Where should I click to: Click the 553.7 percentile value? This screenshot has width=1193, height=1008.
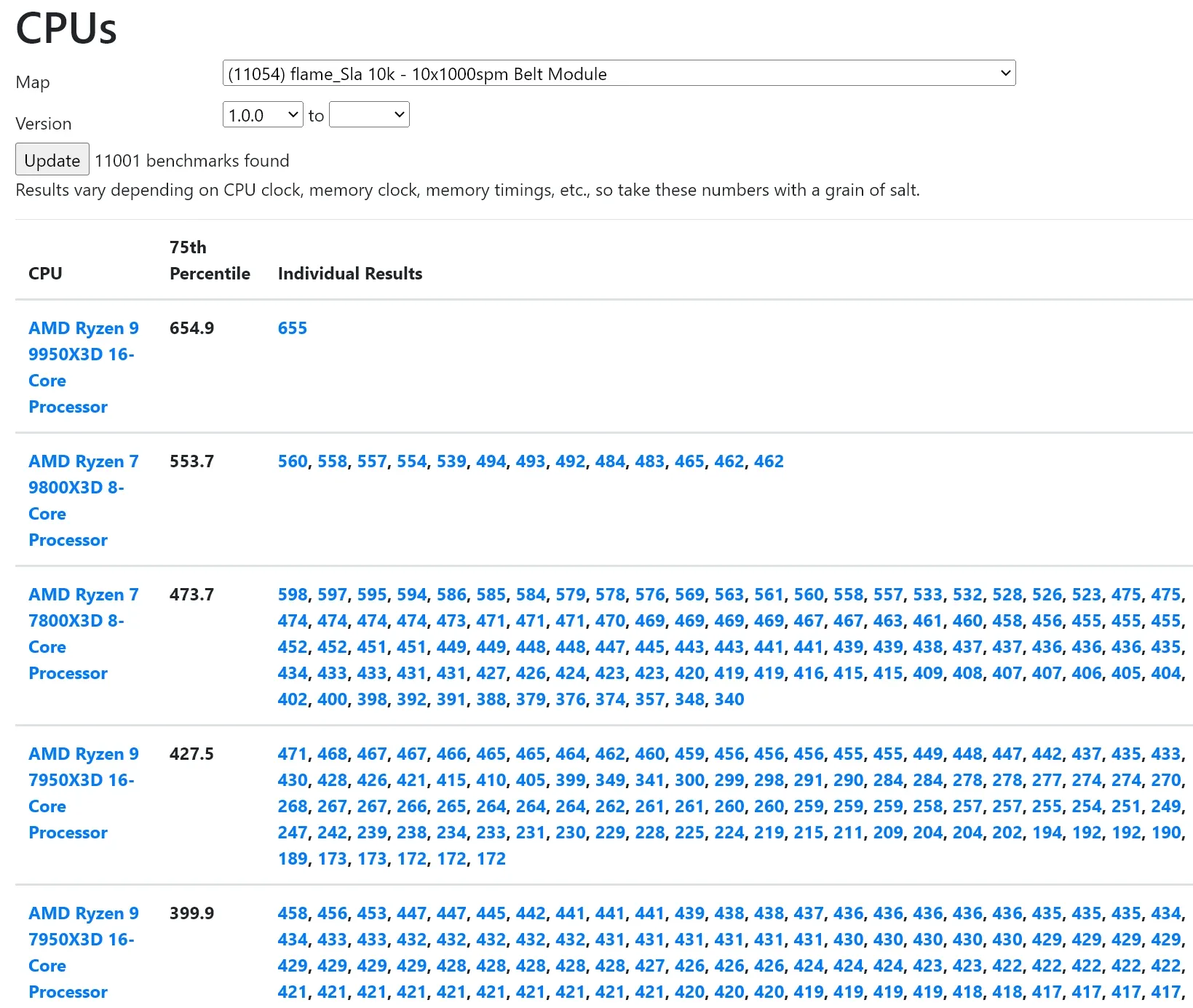tap(191, 461)
